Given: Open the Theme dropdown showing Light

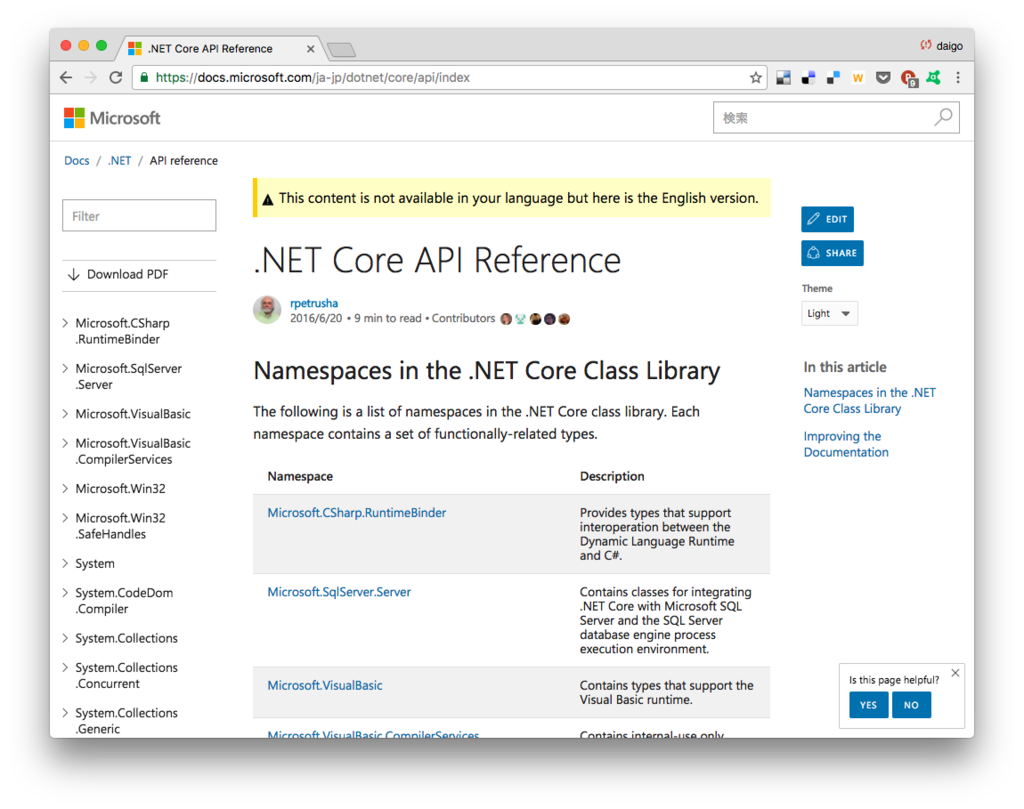Looking at the screenshot, I should click(x=829, y=313).
